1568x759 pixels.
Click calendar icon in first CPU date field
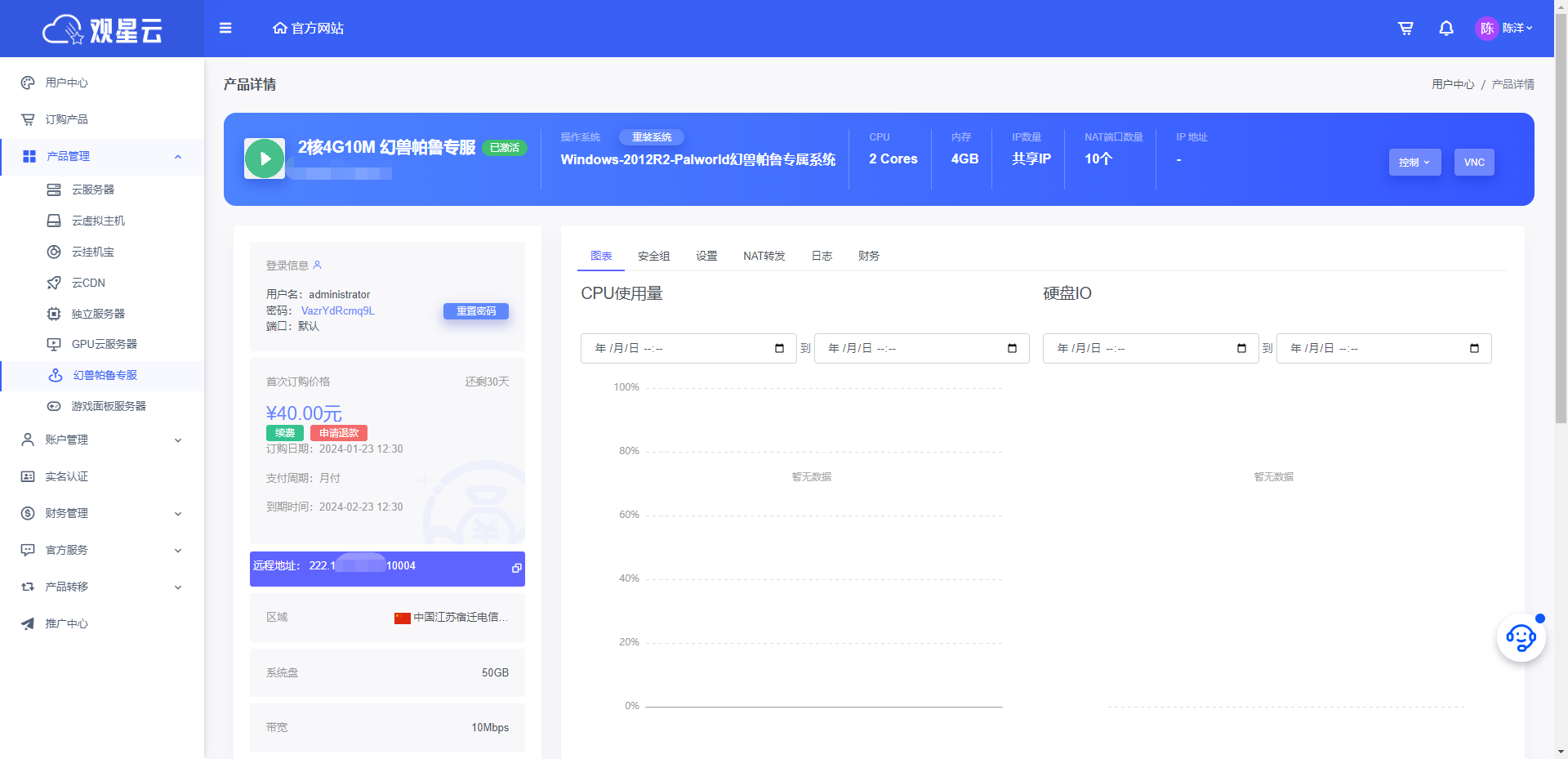(x=779, y=349)
